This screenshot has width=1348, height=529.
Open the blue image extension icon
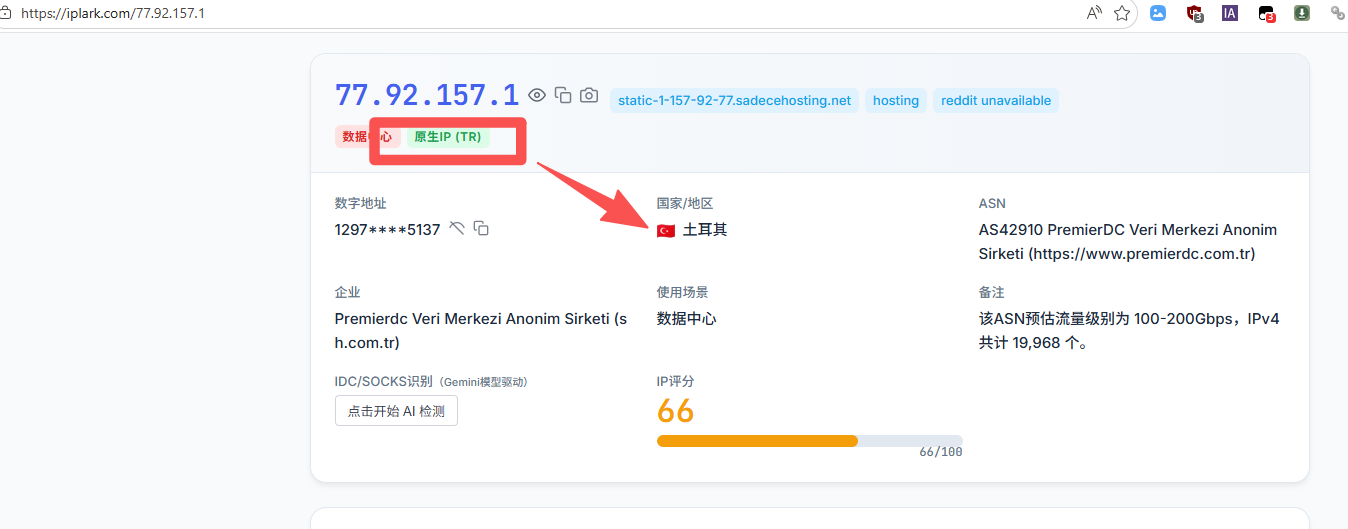1158,13
